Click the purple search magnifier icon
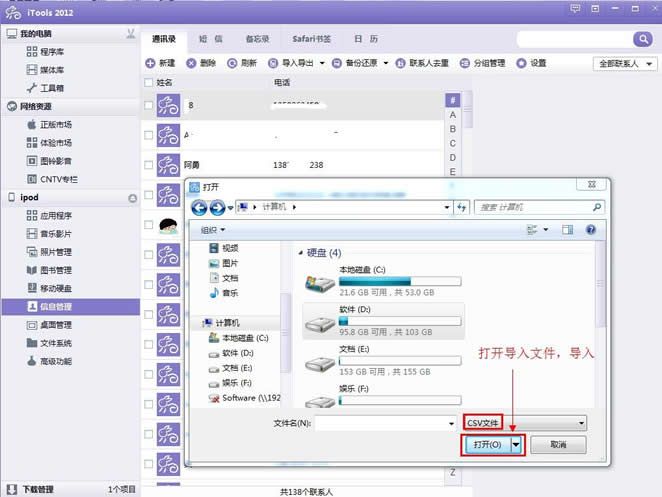The width and height of the screenshot is (662, 497). pyautogui.click(x=642, y=39)
